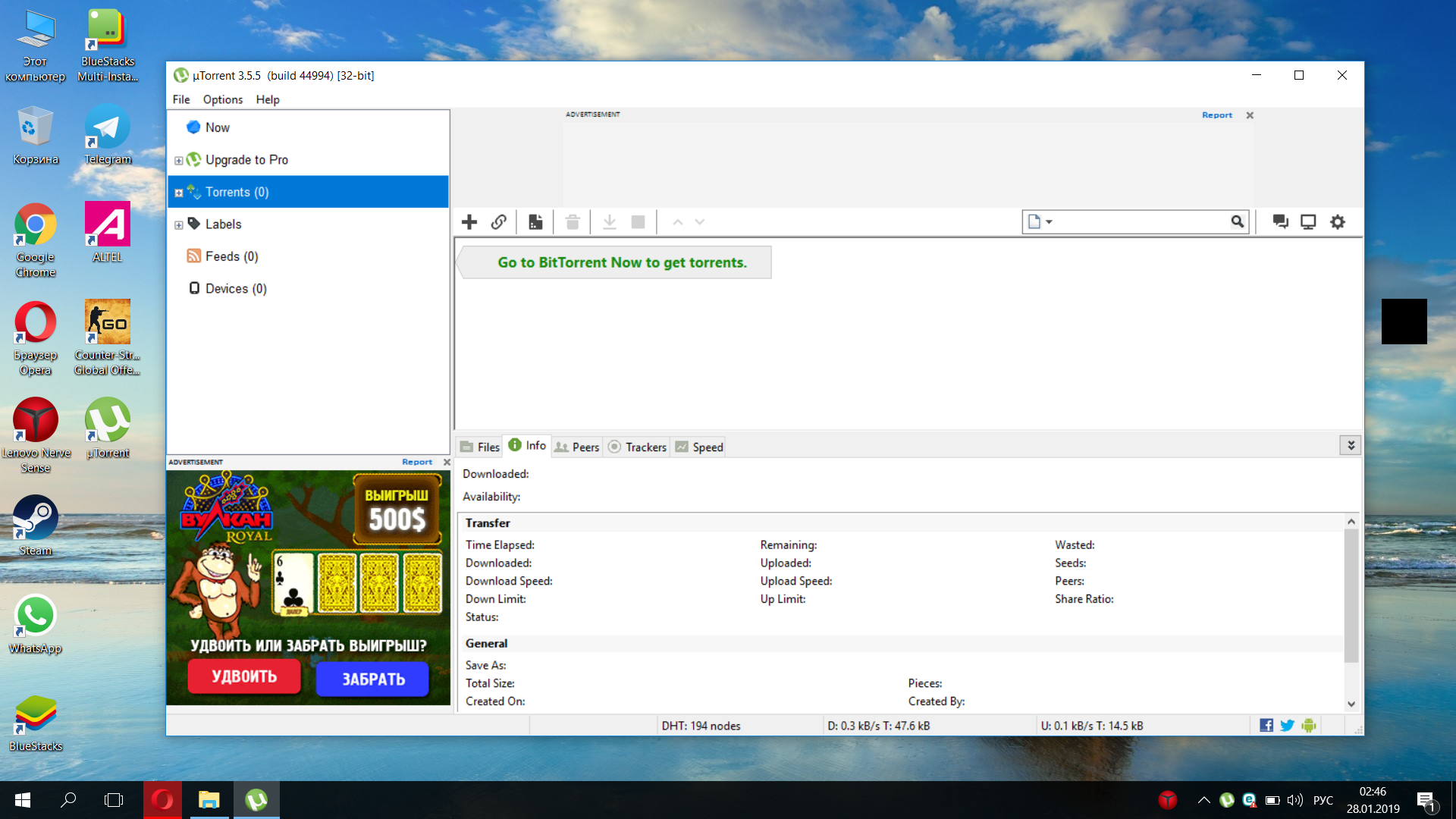Viewport: 1456px width, 819px height.
Task: Click the taskbar clock 02:46
Action: (1373, 800)
